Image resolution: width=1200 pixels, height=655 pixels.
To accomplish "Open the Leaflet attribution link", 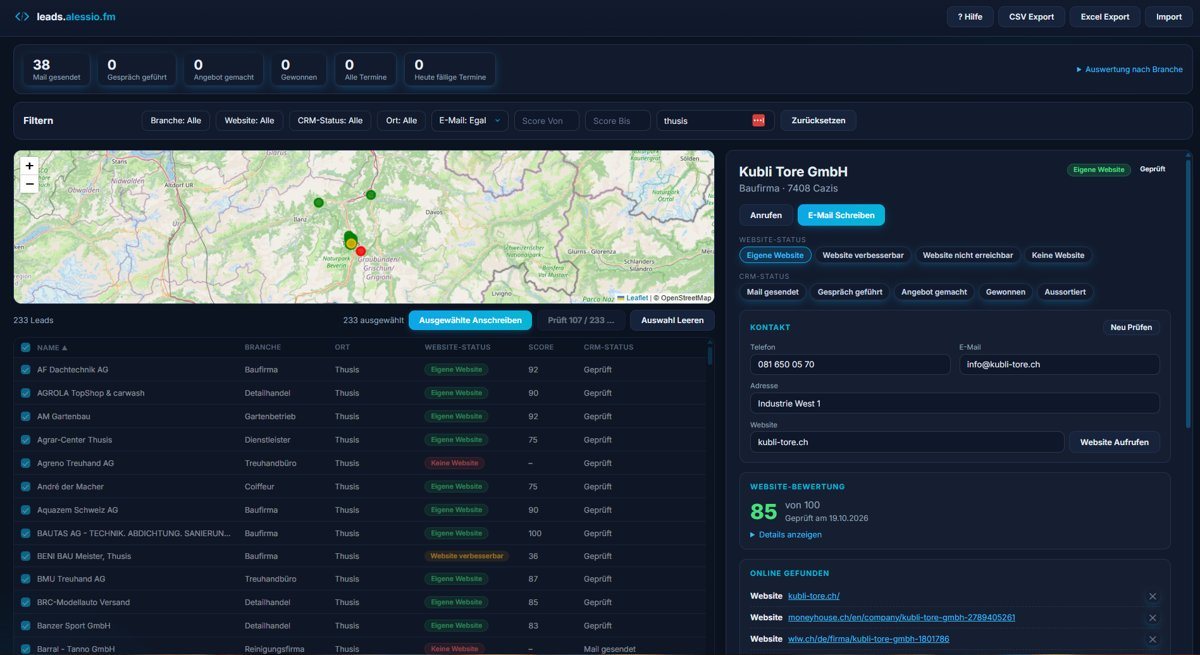I will (636, 298).
